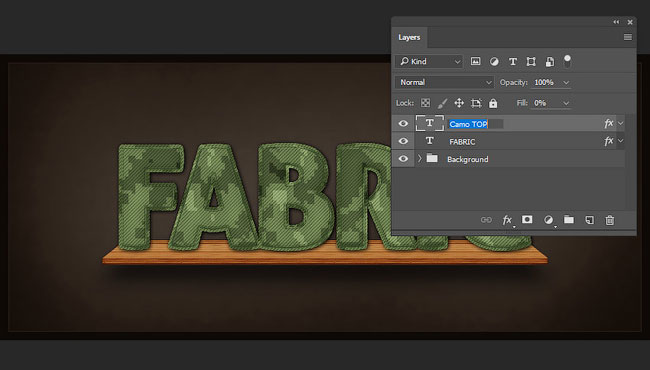Open the Normal blend mode dropdown
The height and width of the screenshot is (370, 650).
click(x=444, y=82)
